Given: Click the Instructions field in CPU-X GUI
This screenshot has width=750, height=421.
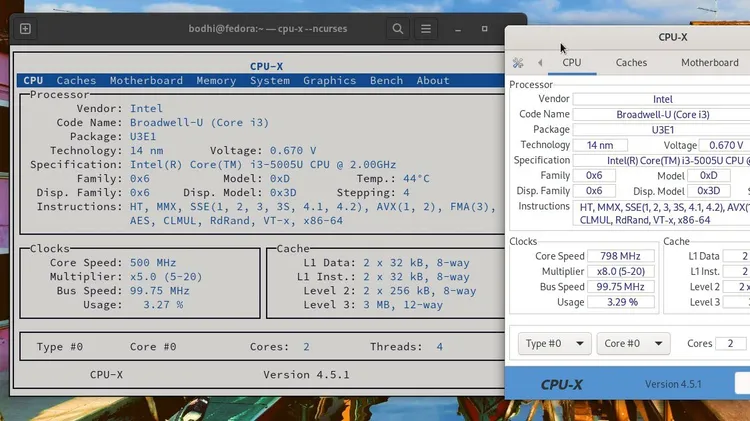Looking at the screenshot, I should click(x=662, y=213).
